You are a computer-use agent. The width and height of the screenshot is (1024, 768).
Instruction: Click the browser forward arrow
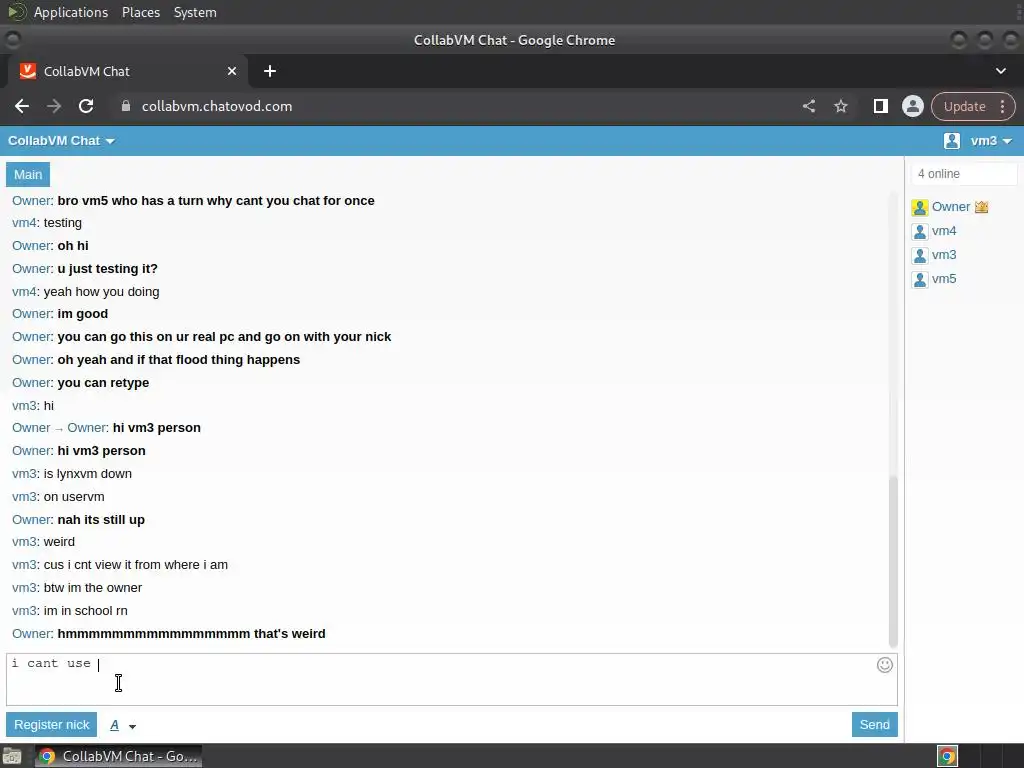[x=54, y=106]
